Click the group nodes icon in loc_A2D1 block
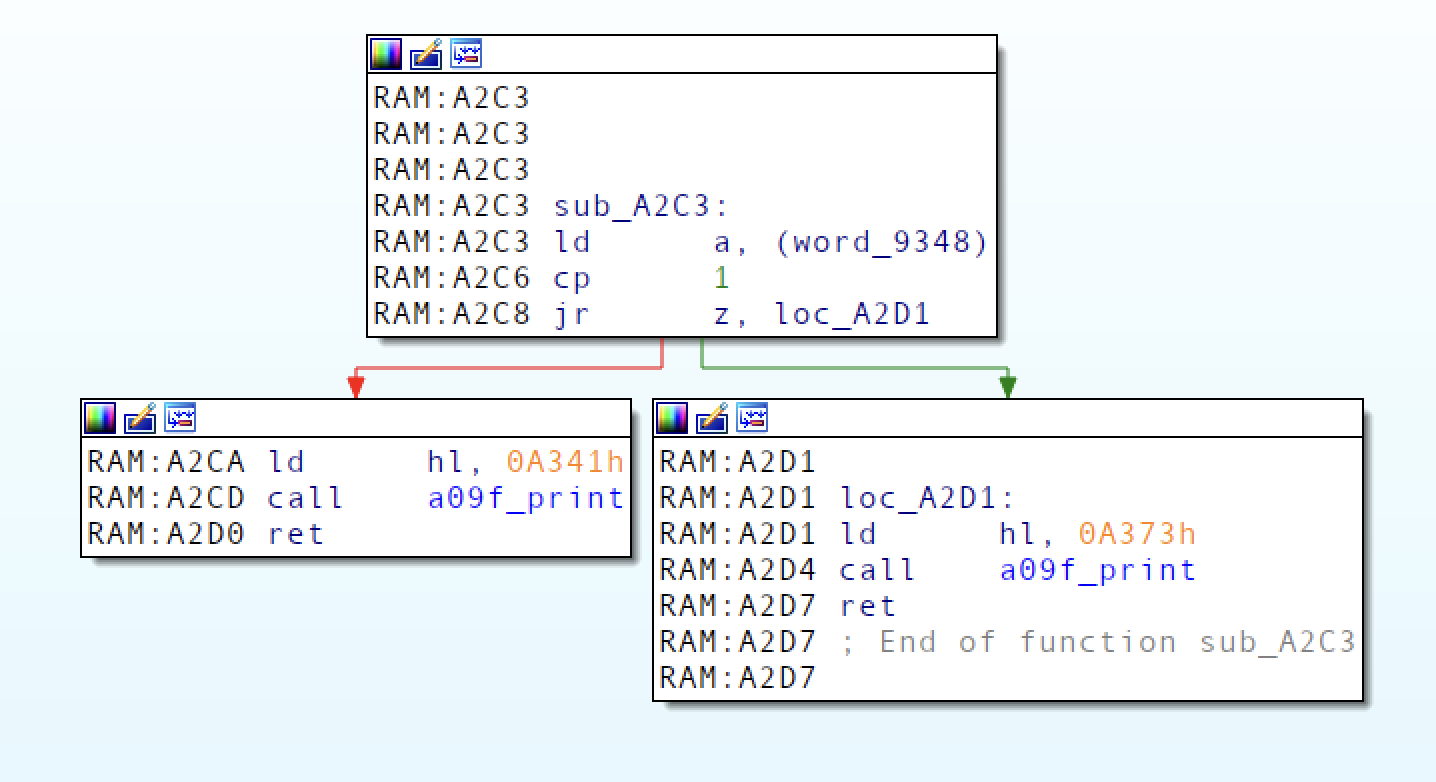This screenshot has width=1436, height=782. click(x=752, y=418)
